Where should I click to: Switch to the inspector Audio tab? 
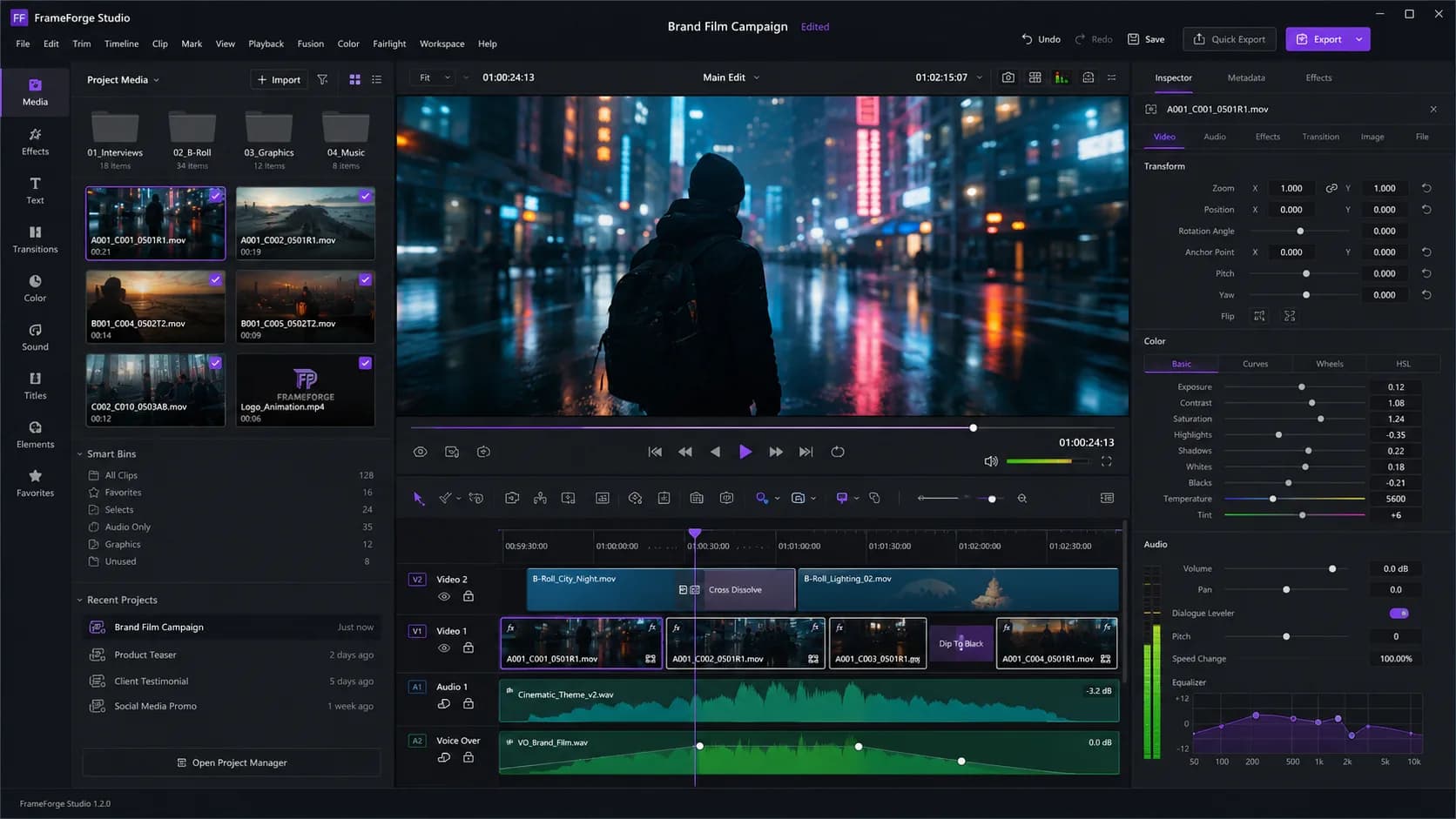[1215, 137]
